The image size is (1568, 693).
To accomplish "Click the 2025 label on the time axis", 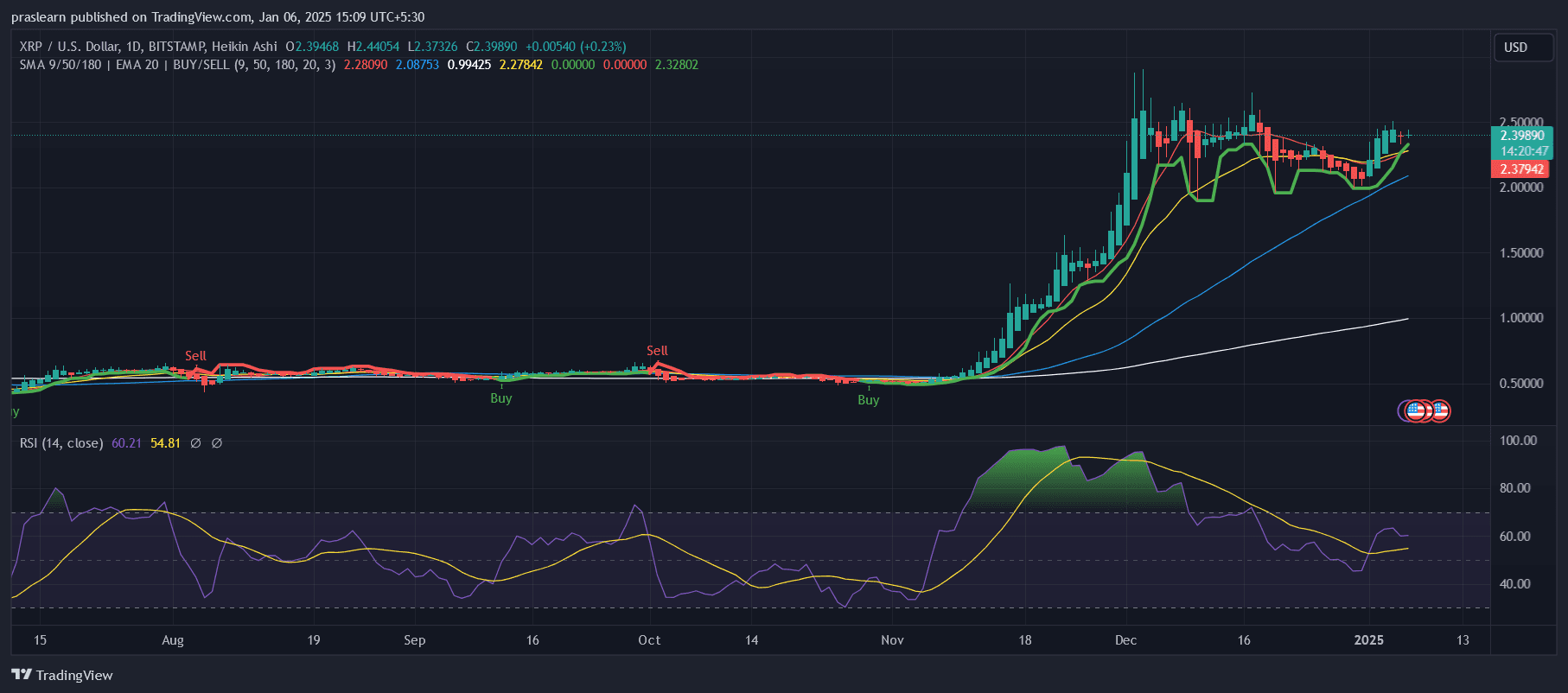I will pos(1369,640).
